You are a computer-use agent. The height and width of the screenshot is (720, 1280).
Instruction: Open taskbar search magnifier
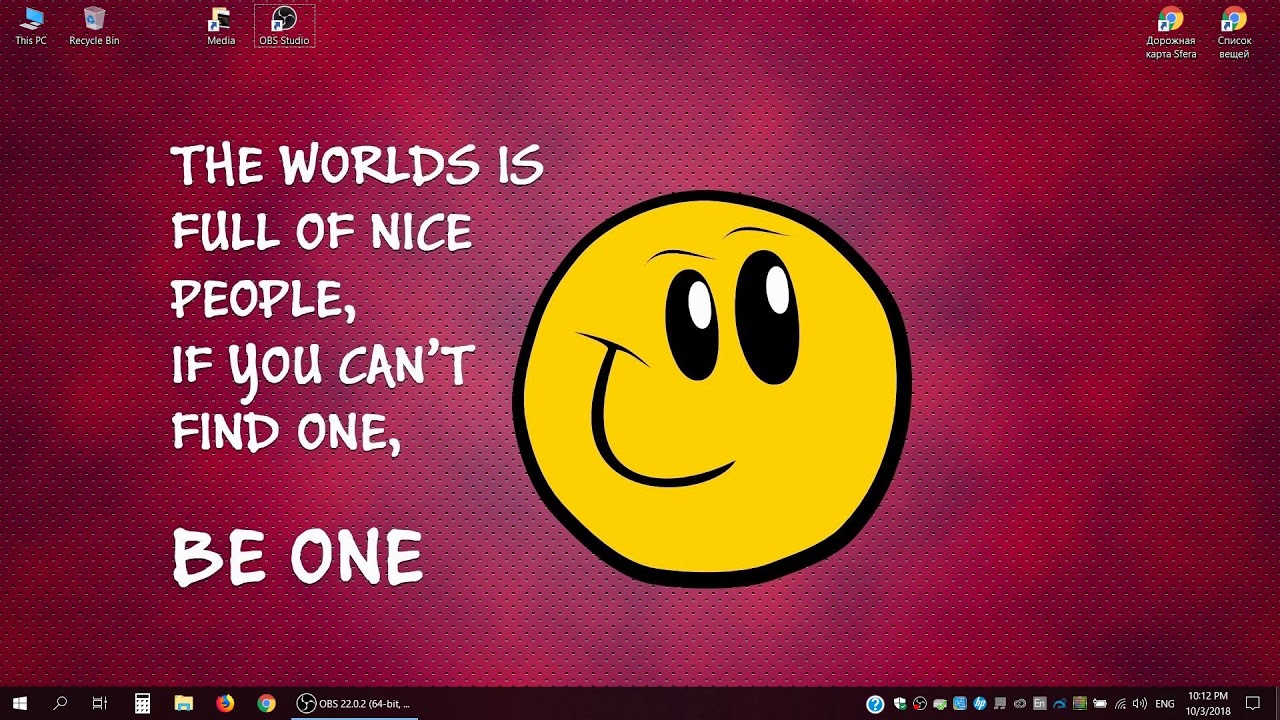[60, 703]
